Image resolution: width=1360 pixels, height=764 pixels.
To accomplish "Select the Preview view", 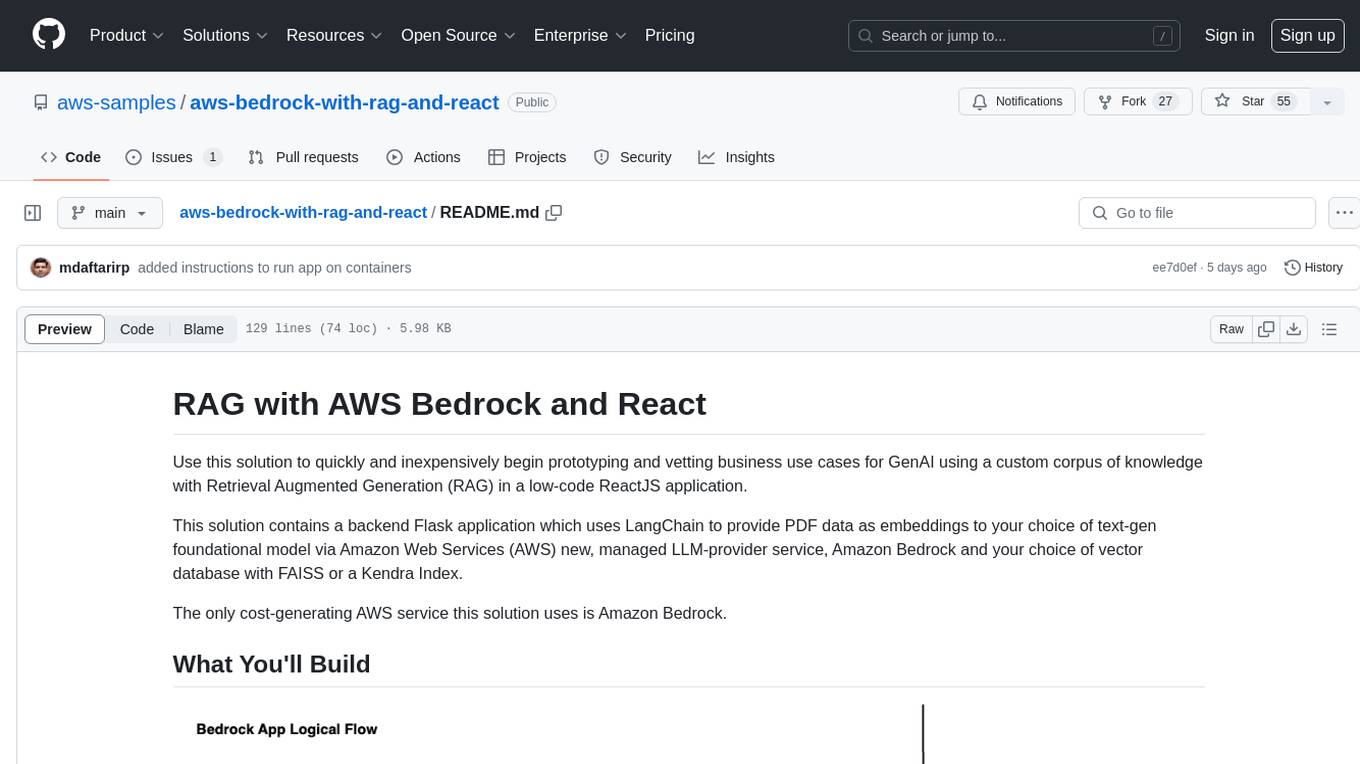I will tap(65, 329).
